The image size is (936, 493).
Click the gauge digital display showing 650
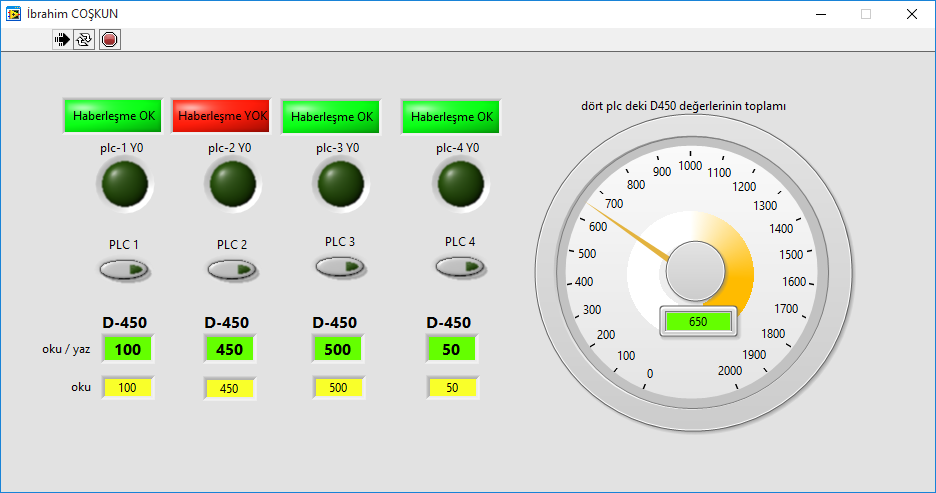pyautogui.click(x=698, y=322)
